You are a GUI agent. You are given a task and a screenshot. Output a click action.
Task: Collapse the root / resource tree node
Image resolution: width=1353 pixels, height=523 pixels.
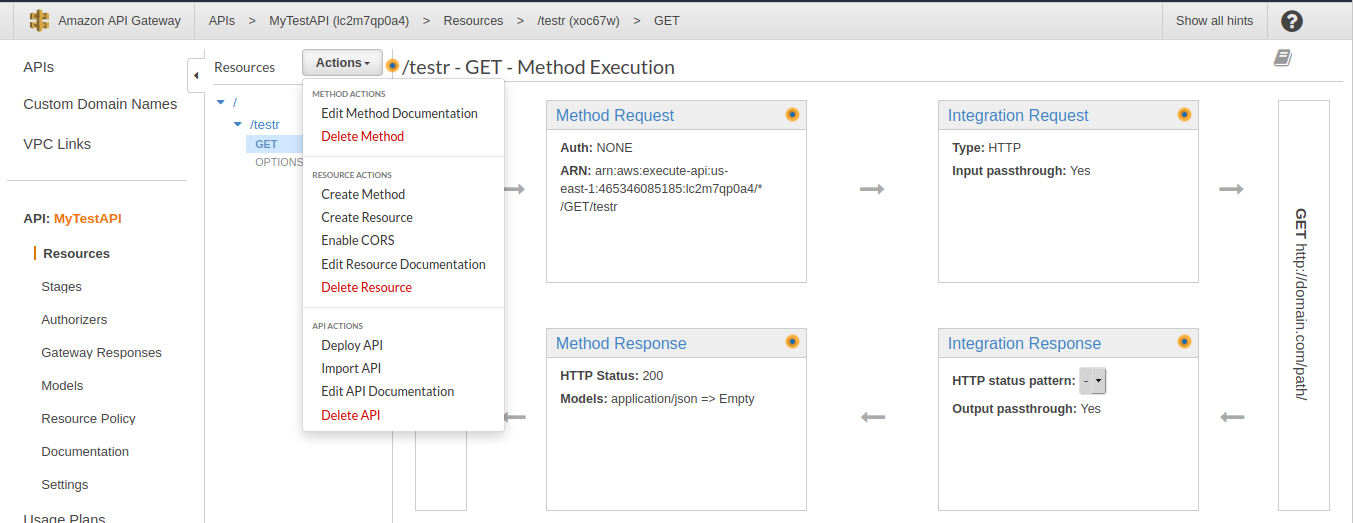tap(221, 102)
